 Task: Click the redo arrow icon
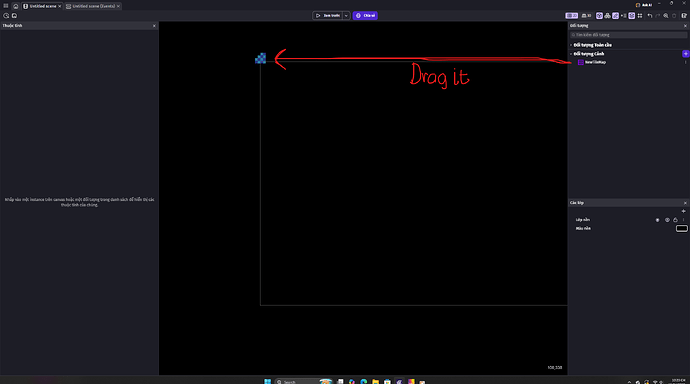[x=658, y=16]
